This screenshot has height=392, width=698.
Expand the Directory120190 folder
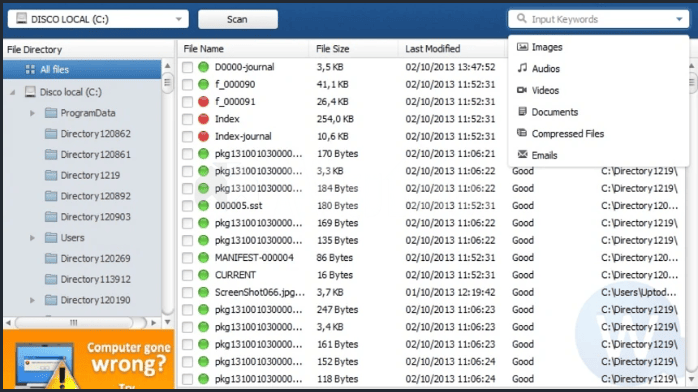pyautogui.click(x=32, y=300)
